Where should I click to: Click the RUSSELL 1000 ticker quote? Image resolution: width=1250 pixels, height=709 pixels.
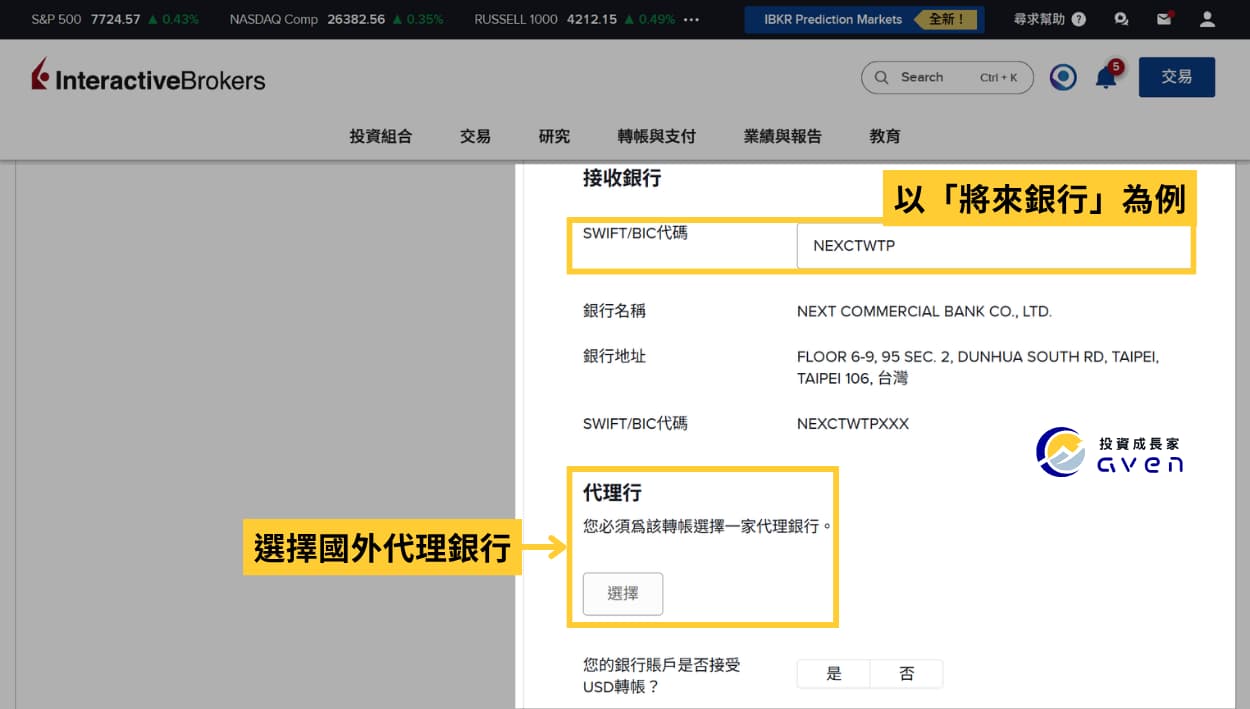pos(574,19)
